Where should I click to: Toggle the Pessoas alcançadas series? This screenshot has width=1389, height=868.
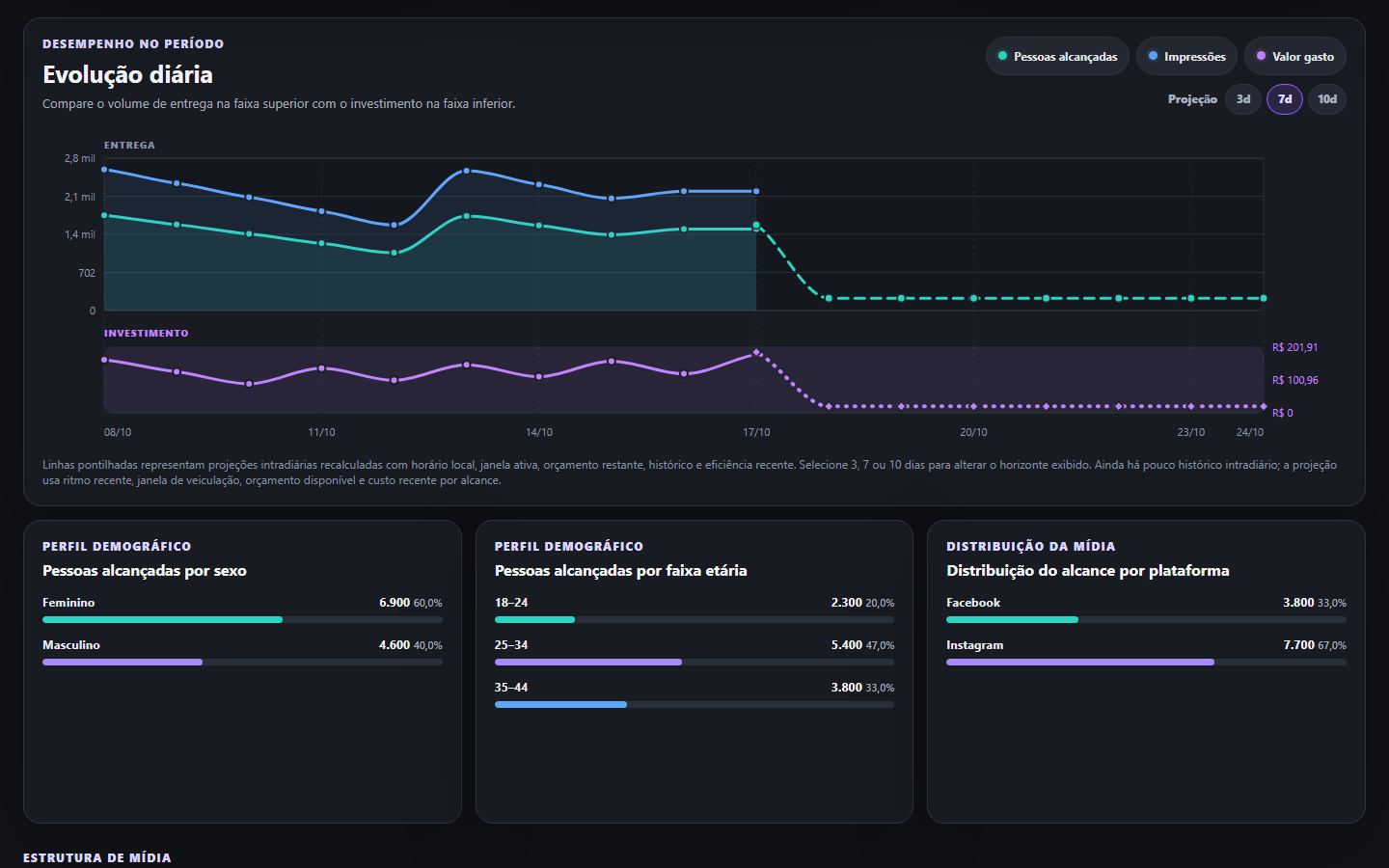point(1057,57)
